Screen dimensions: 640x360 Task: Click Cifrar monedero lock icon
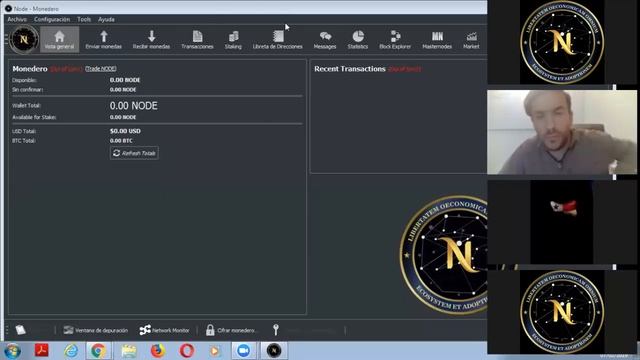[210, 330]
